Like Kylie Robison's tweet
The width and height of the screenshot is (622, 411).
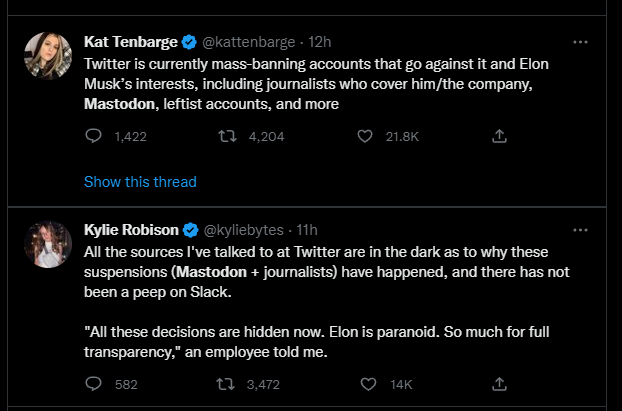pos(365,384)
